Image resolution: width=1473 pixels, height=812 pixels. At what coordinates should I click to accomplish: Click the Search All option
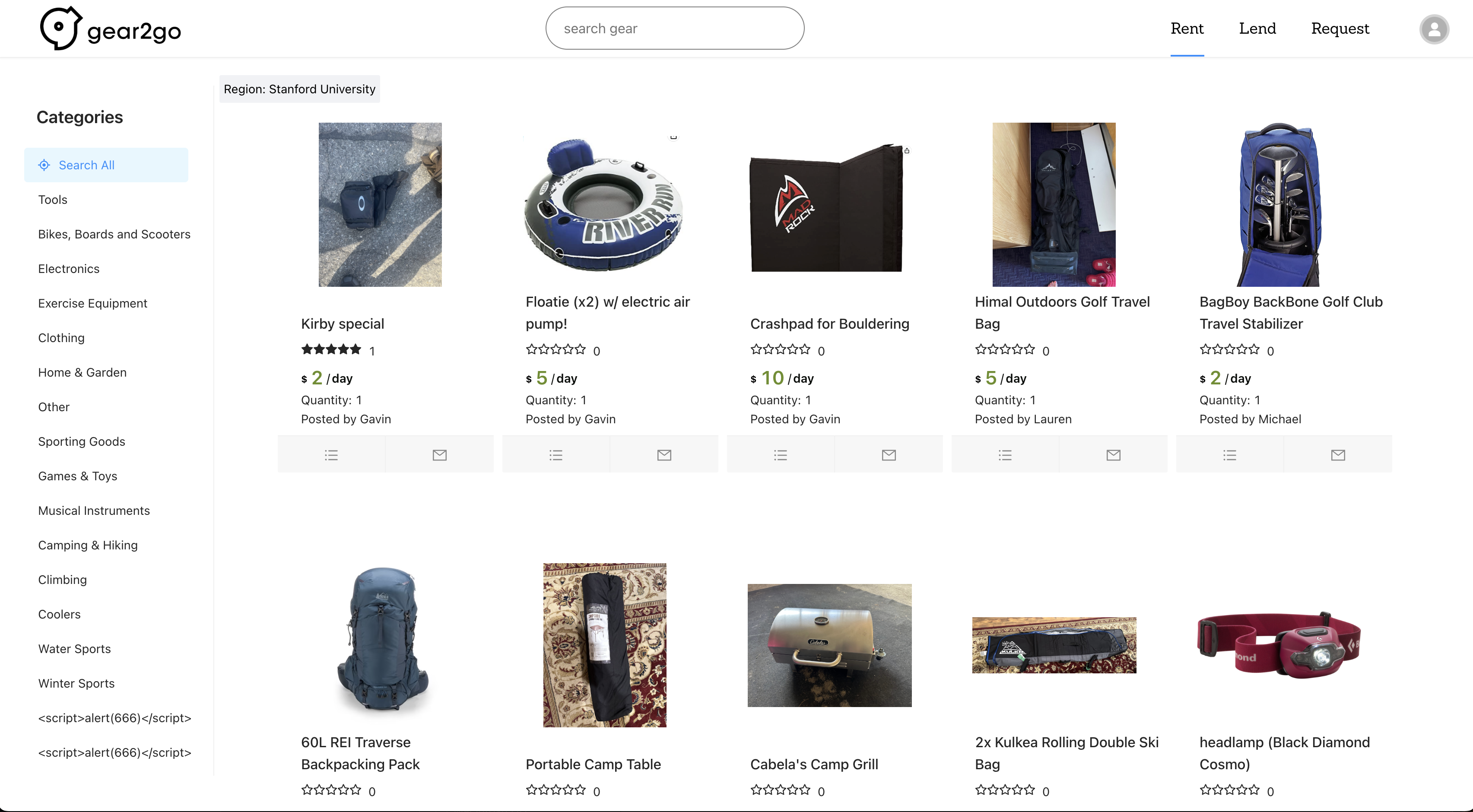(x=86, y=165)
